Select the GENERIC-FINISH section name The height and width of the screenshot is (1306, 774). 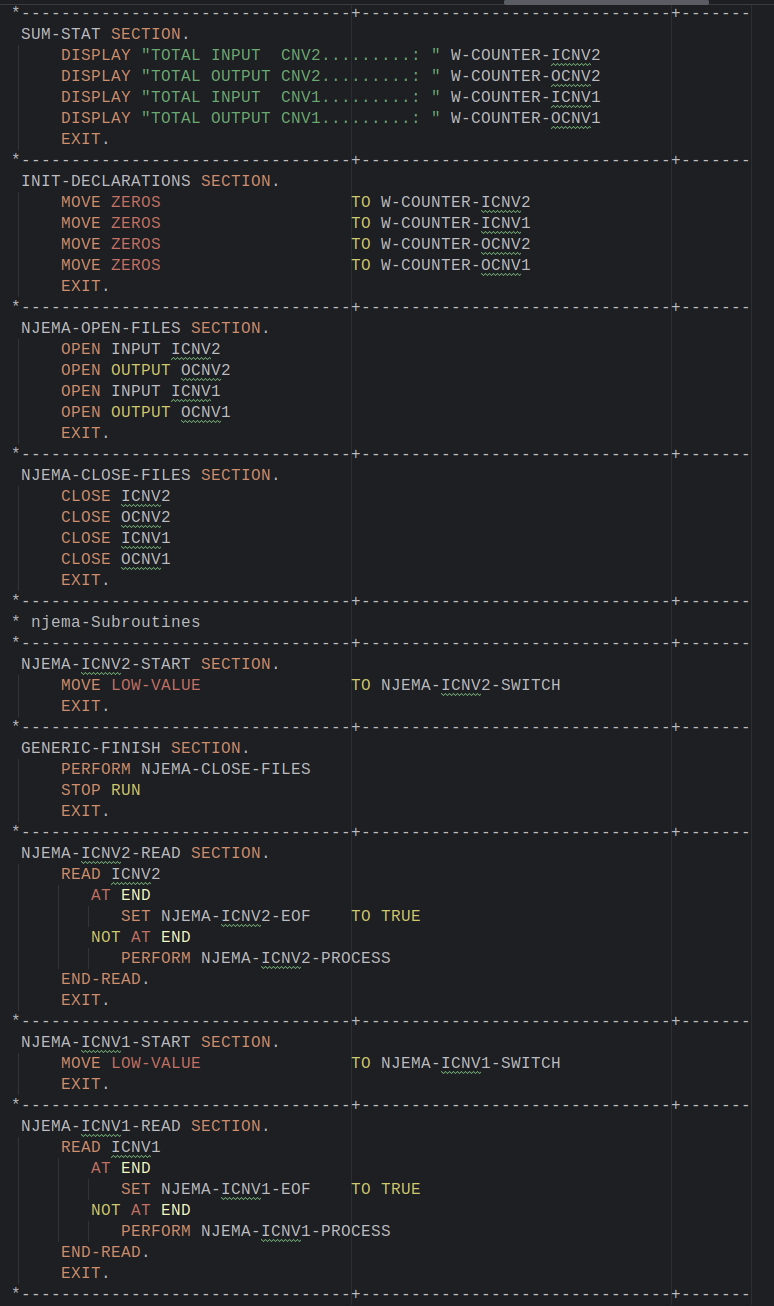[95, 748]
